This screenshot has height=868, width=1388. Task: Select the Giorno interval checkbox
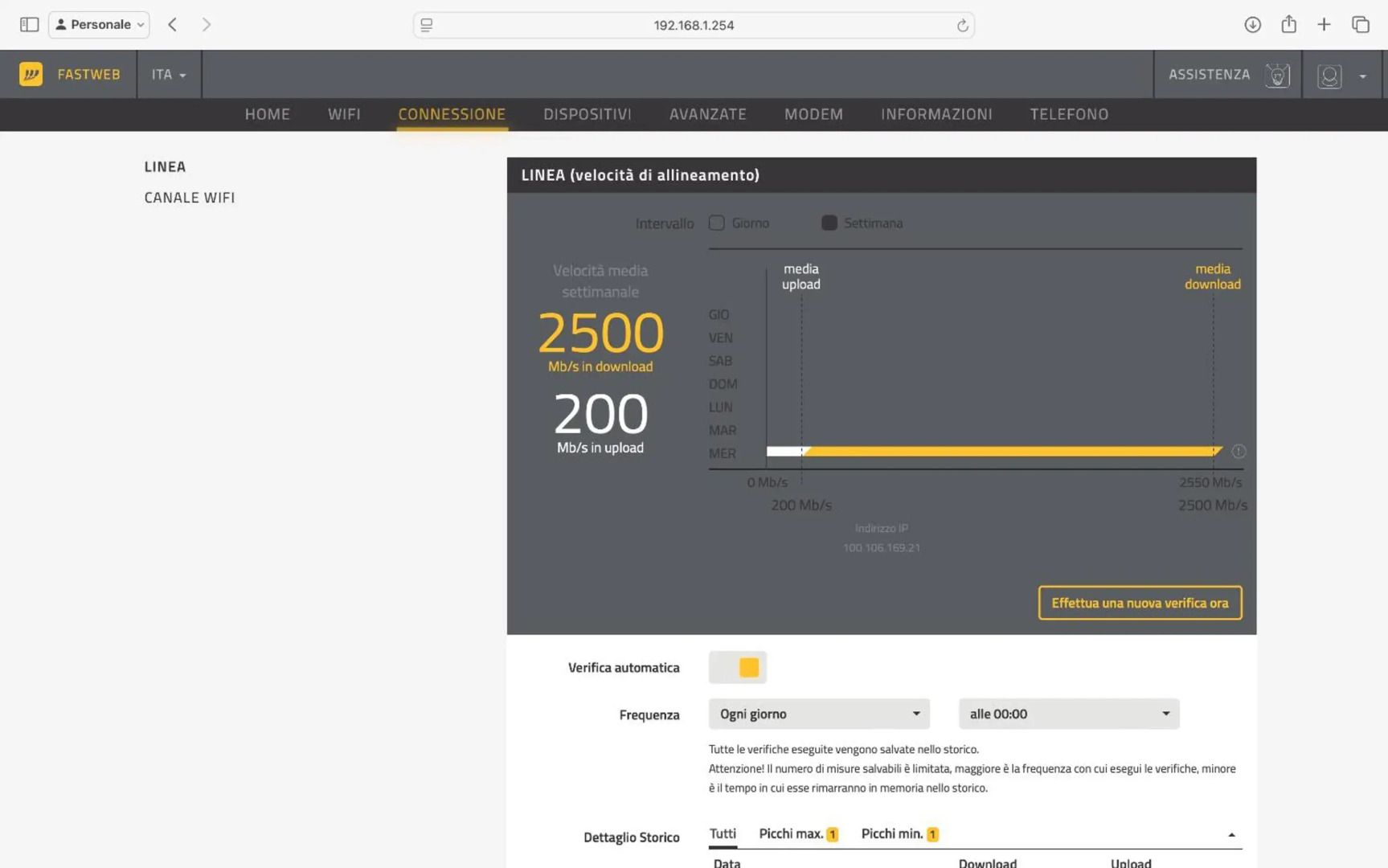(716, 223)
